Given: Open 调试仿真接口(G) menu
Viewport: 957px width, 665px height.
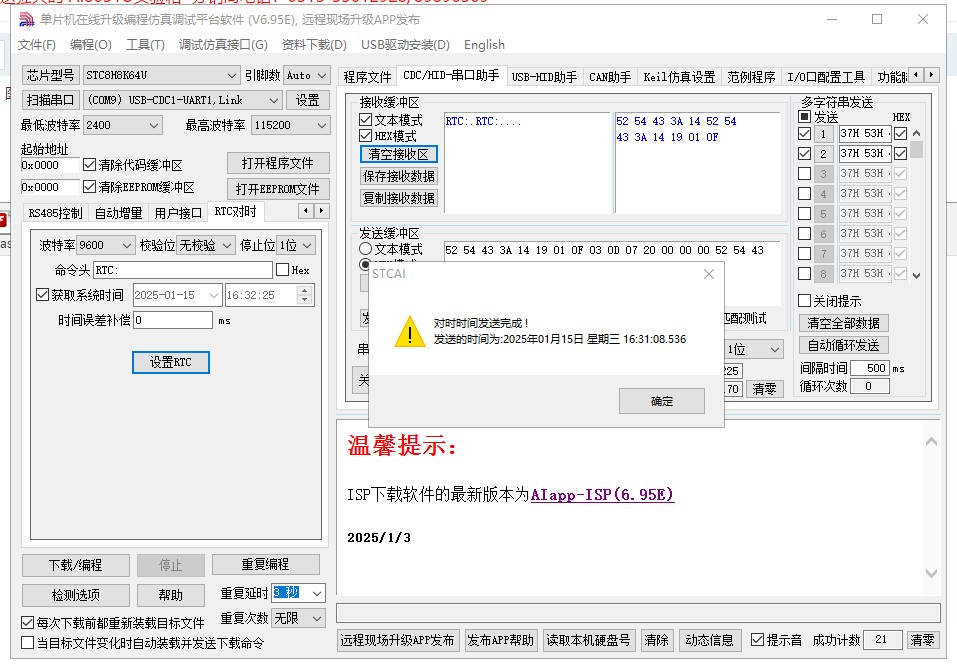Looking at the screenshot, I should point(223,45).
